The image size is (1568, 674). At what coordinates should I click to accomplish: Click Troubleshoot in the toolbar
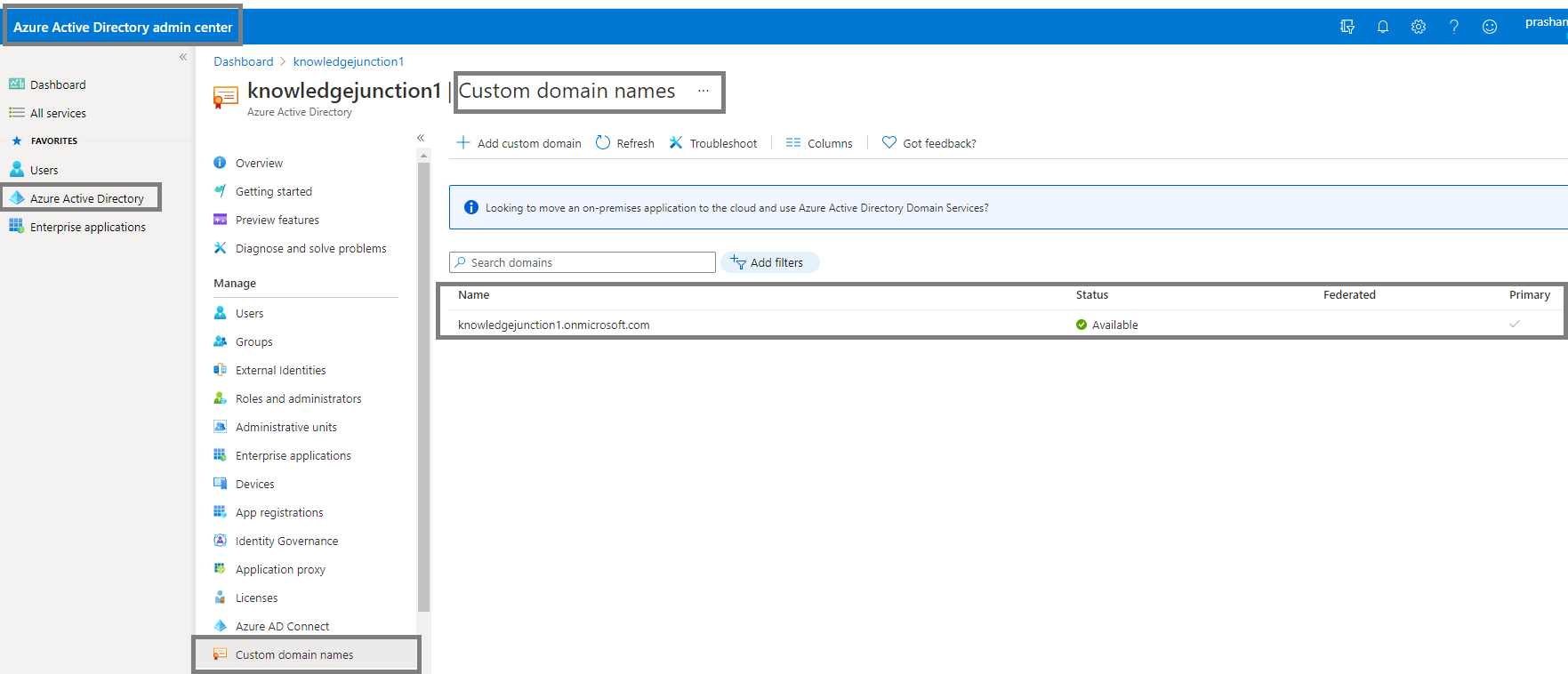pyautogui.click(x=713, y=143)
